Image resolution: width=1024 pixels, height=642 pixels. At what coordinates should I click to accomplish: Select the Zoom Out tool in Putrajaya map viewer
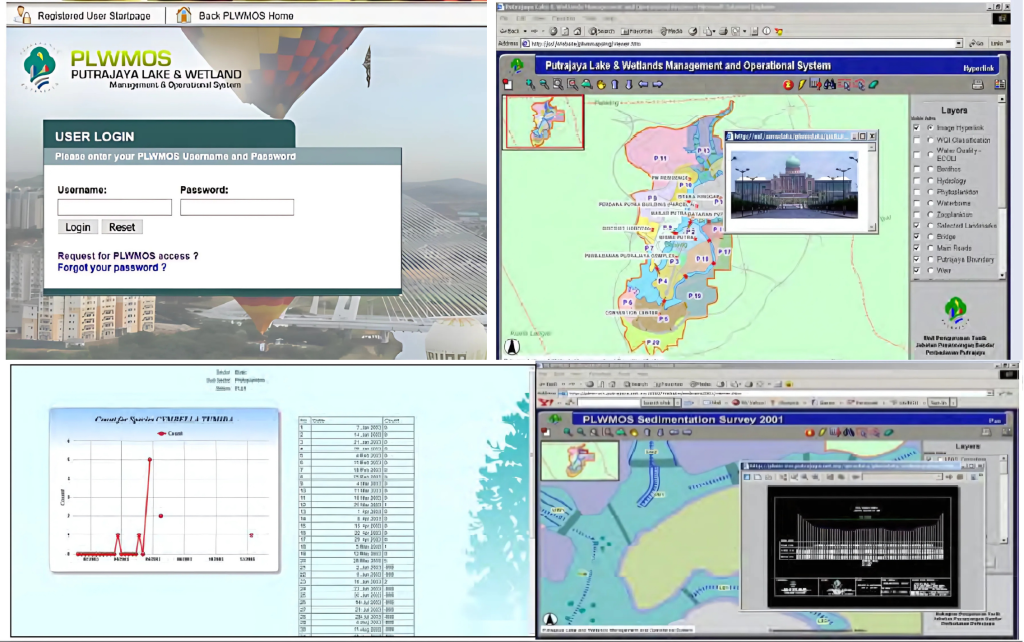pos(544,84)
